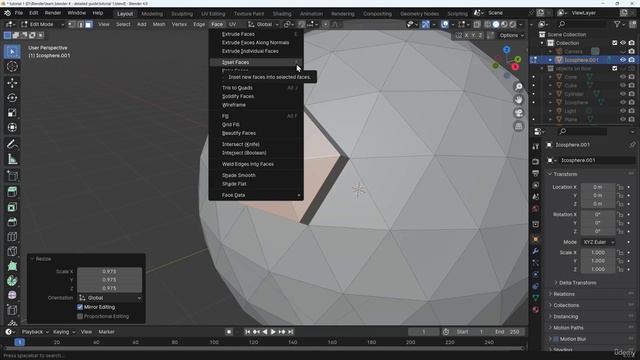
Task: Open the Global transform orientation dropdown
Action: click(264, 24)
